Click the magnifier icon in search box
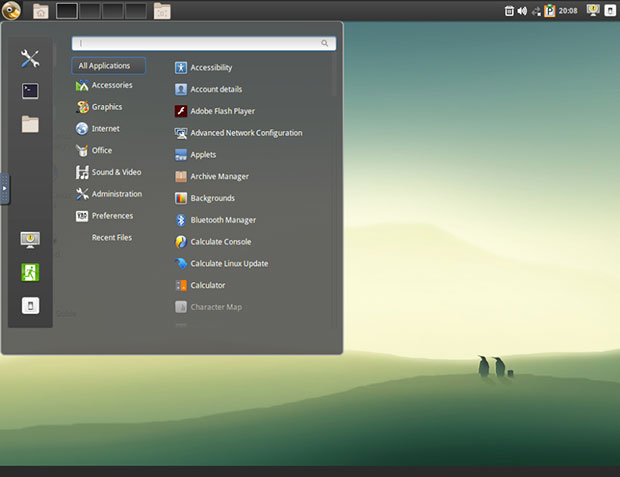The width and height of the screenshot is (620, 477). [x=325, y=44]
